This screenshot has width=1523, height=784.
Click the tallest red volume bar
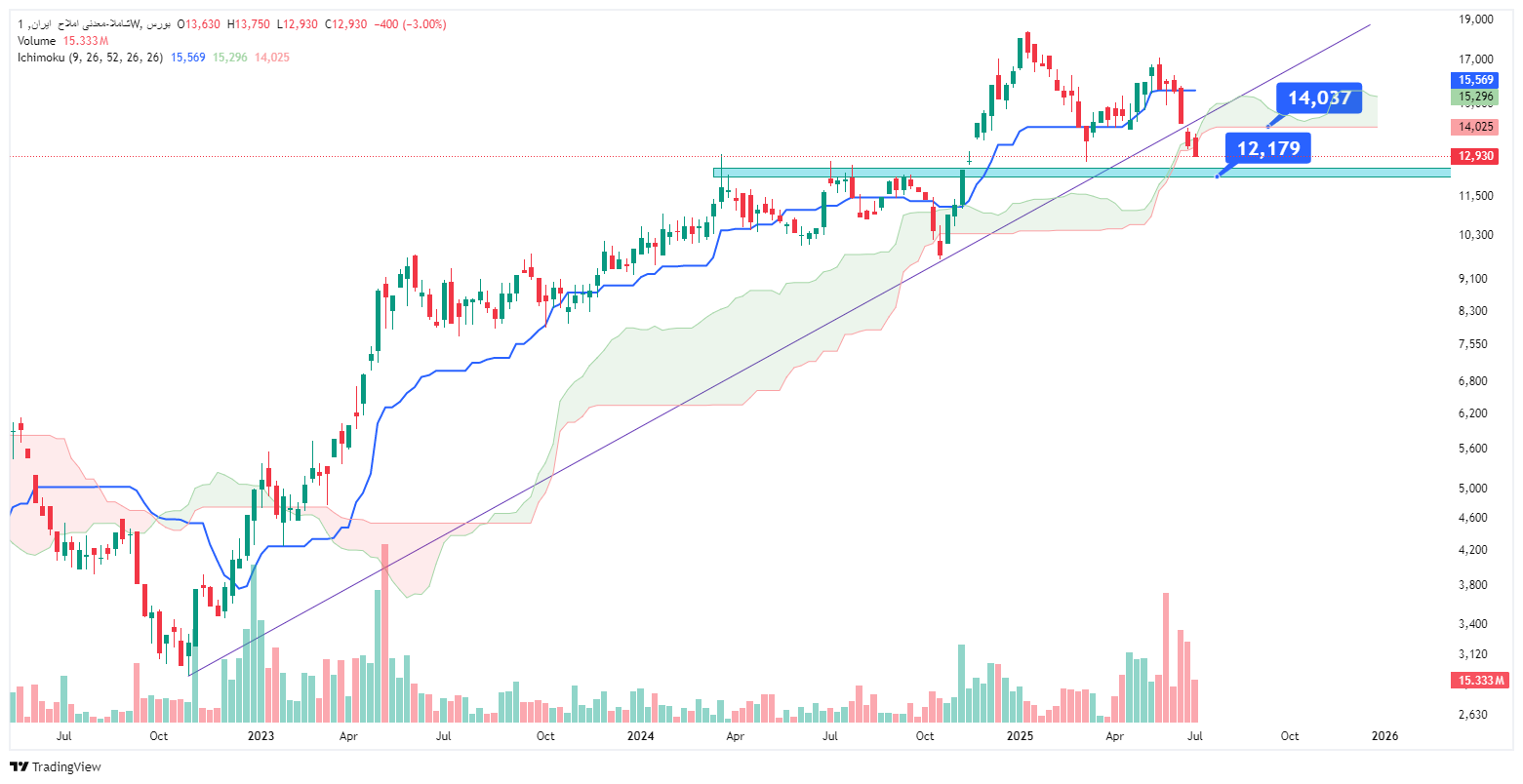point(1165,656)
